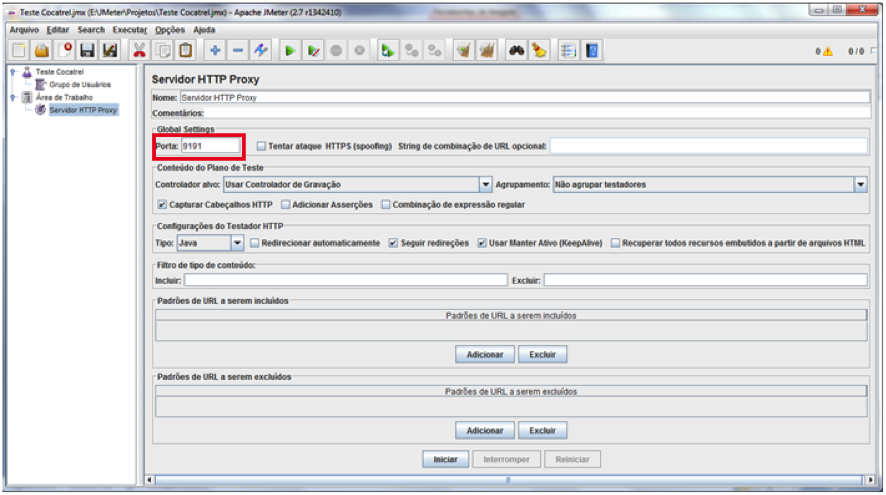This screenshot has width=886, height=495.
Task: Click the Close test plan icon
Action: point(64,51)
